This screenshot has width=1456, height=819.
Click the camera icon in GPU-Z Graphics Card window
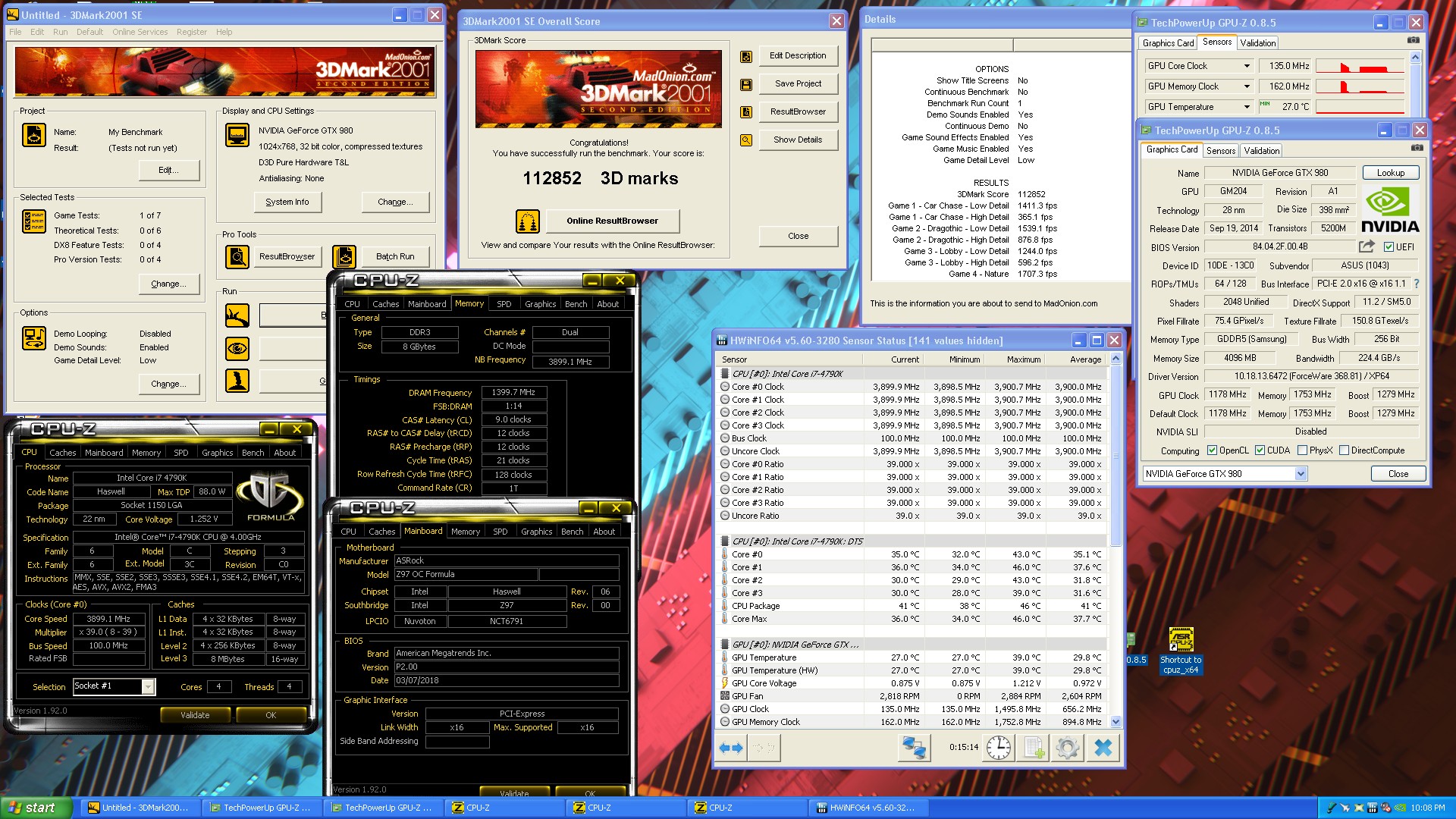click(x=1417, y=148)
